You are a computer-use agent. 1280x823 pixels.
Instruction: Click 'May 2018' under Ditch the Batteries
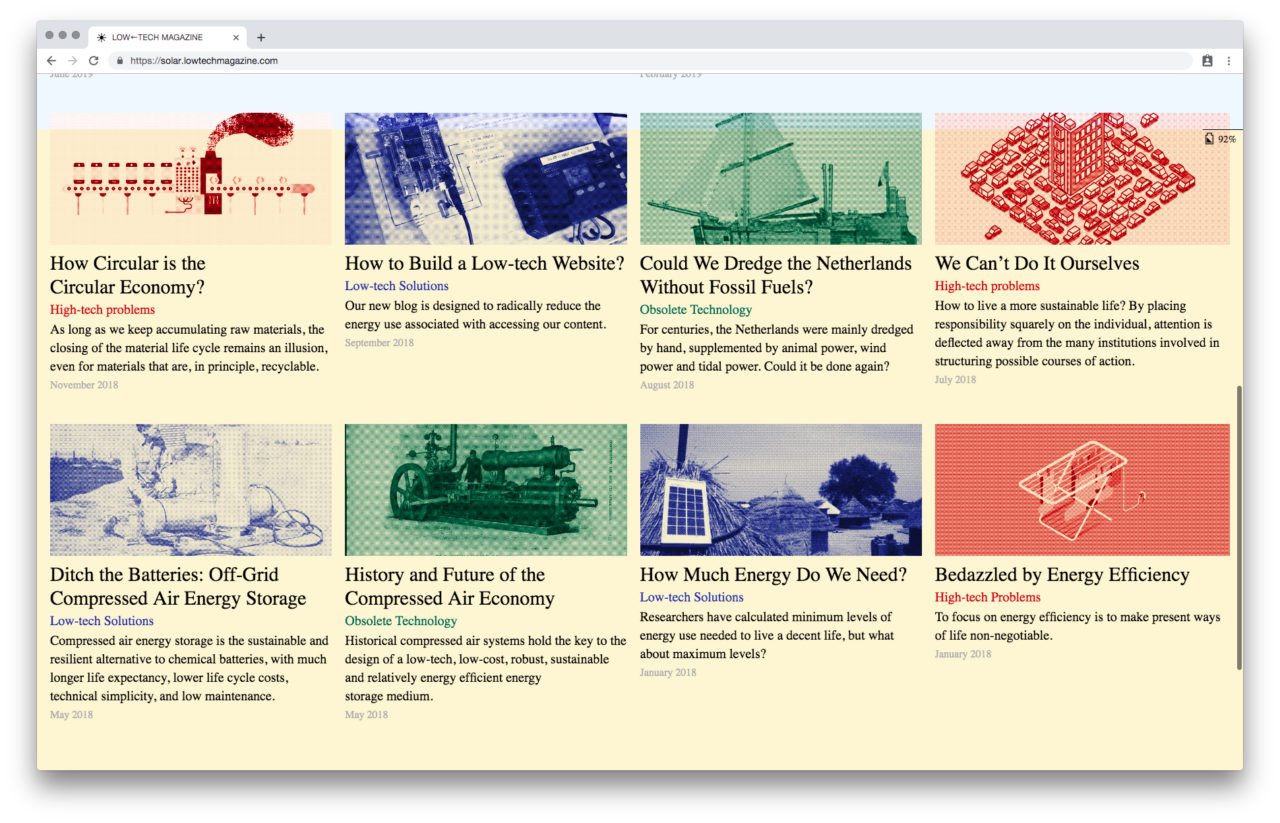[x=71, y=714]
